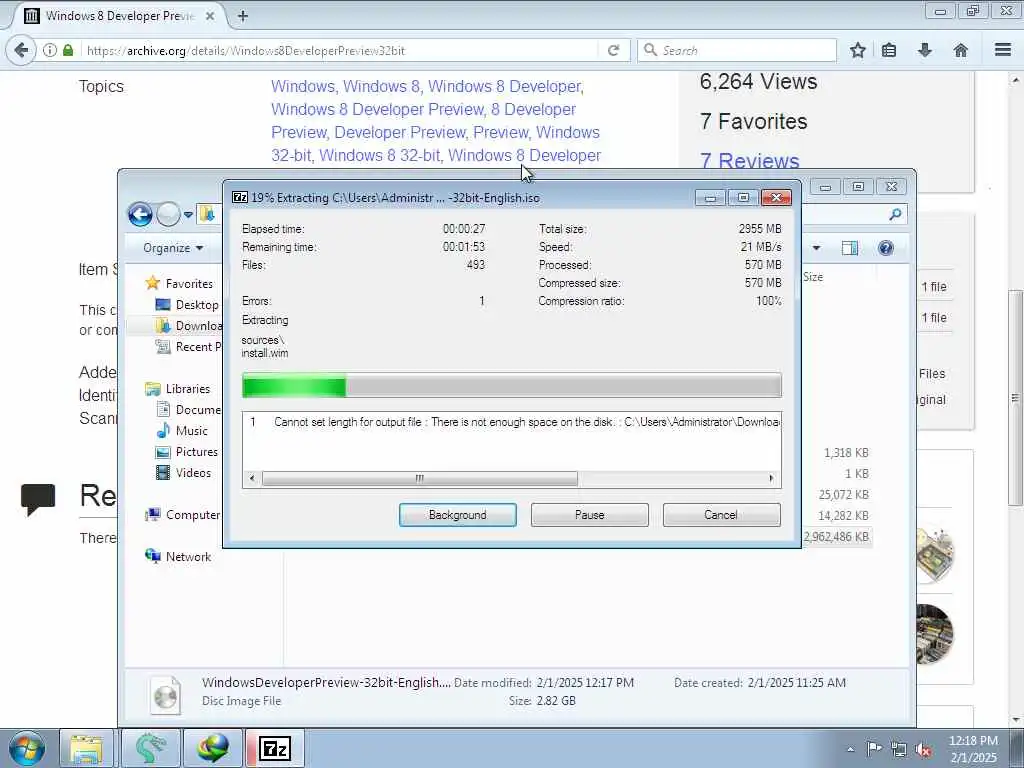Open the 7 Reviews link

tap(750, 161)
